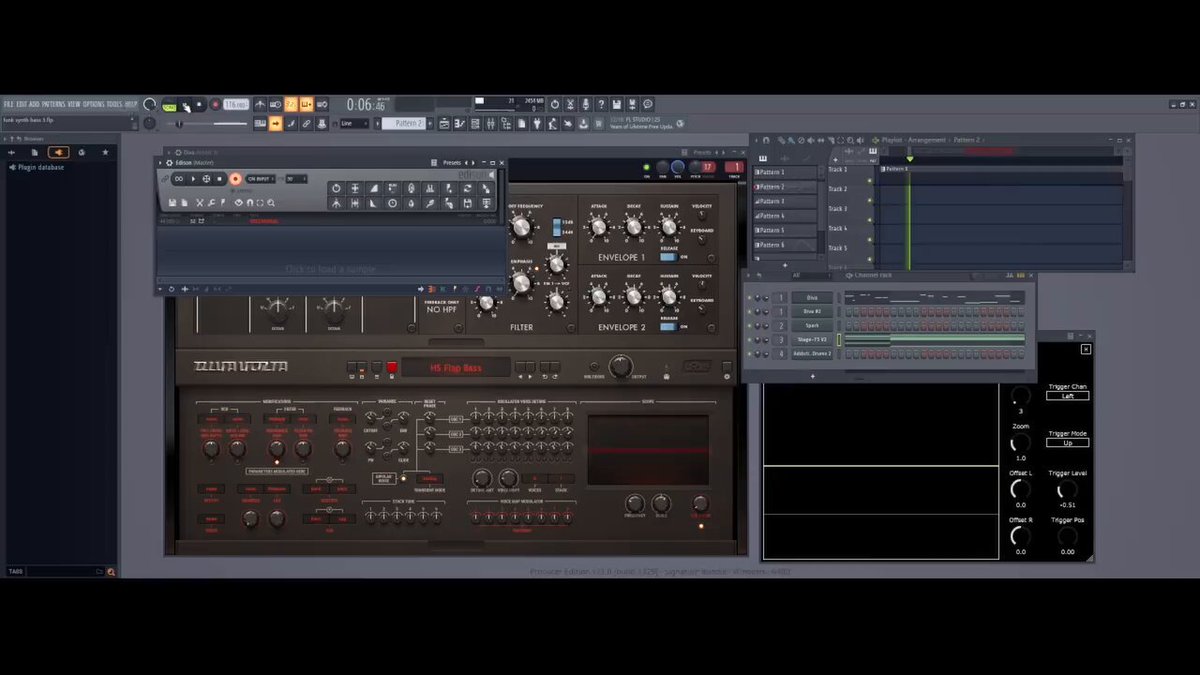
Task: Open the ON INPUT dropdown in Edison
Action: coord(261,179)
